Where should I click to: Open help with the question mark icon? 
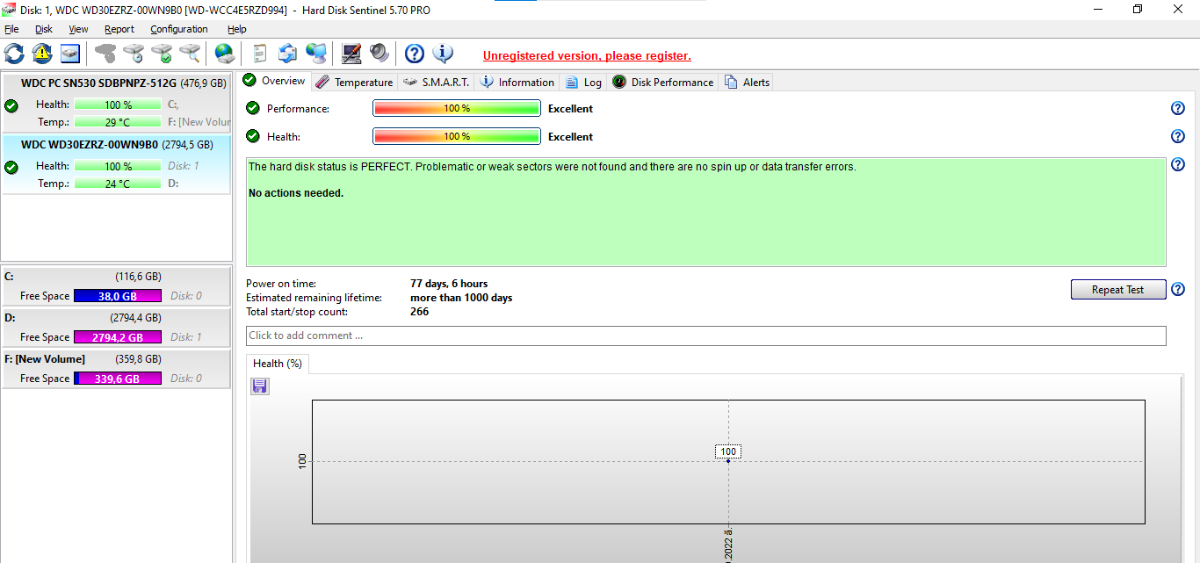click(x=414, y=53)
